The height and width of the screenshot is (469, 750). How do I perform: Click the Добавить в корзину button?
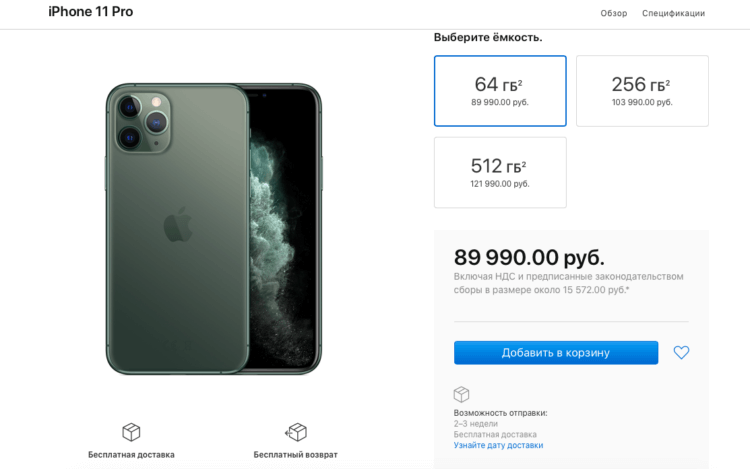tap(556, 353)
